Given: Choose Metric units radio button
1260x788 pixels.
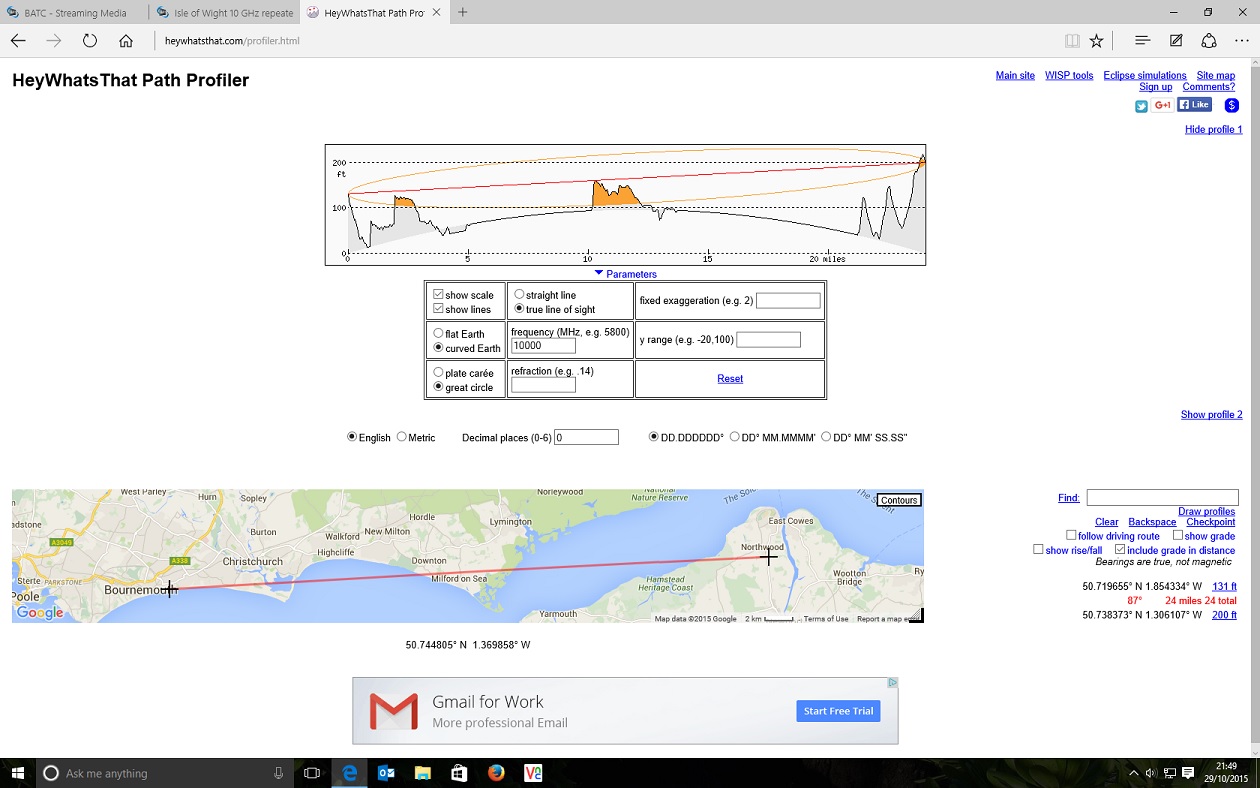Looking at the screenshot, I should pyautogui.click(x=402, y=437).
